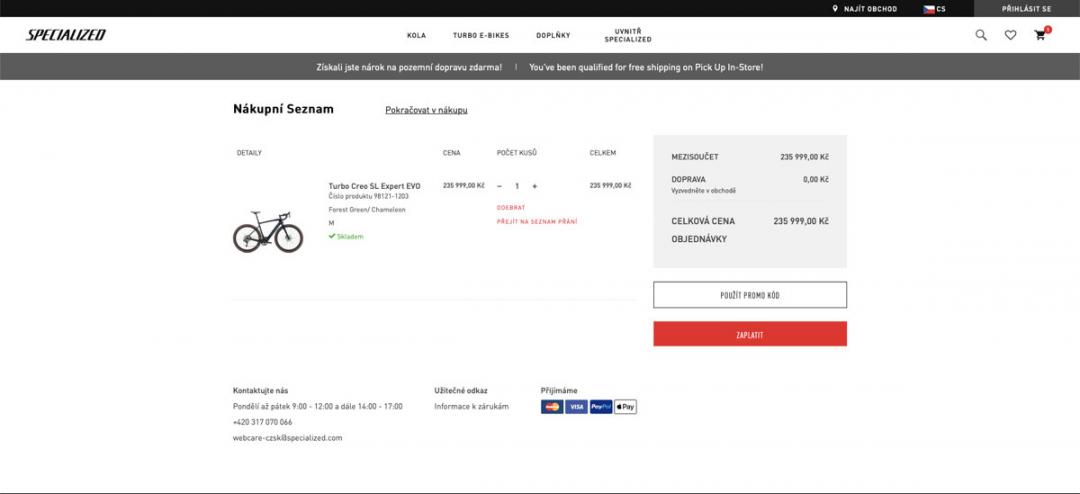Click the Doprava 0,00 Kč value
Viewport: 1080px width, 494px height.
pos(816,179)
